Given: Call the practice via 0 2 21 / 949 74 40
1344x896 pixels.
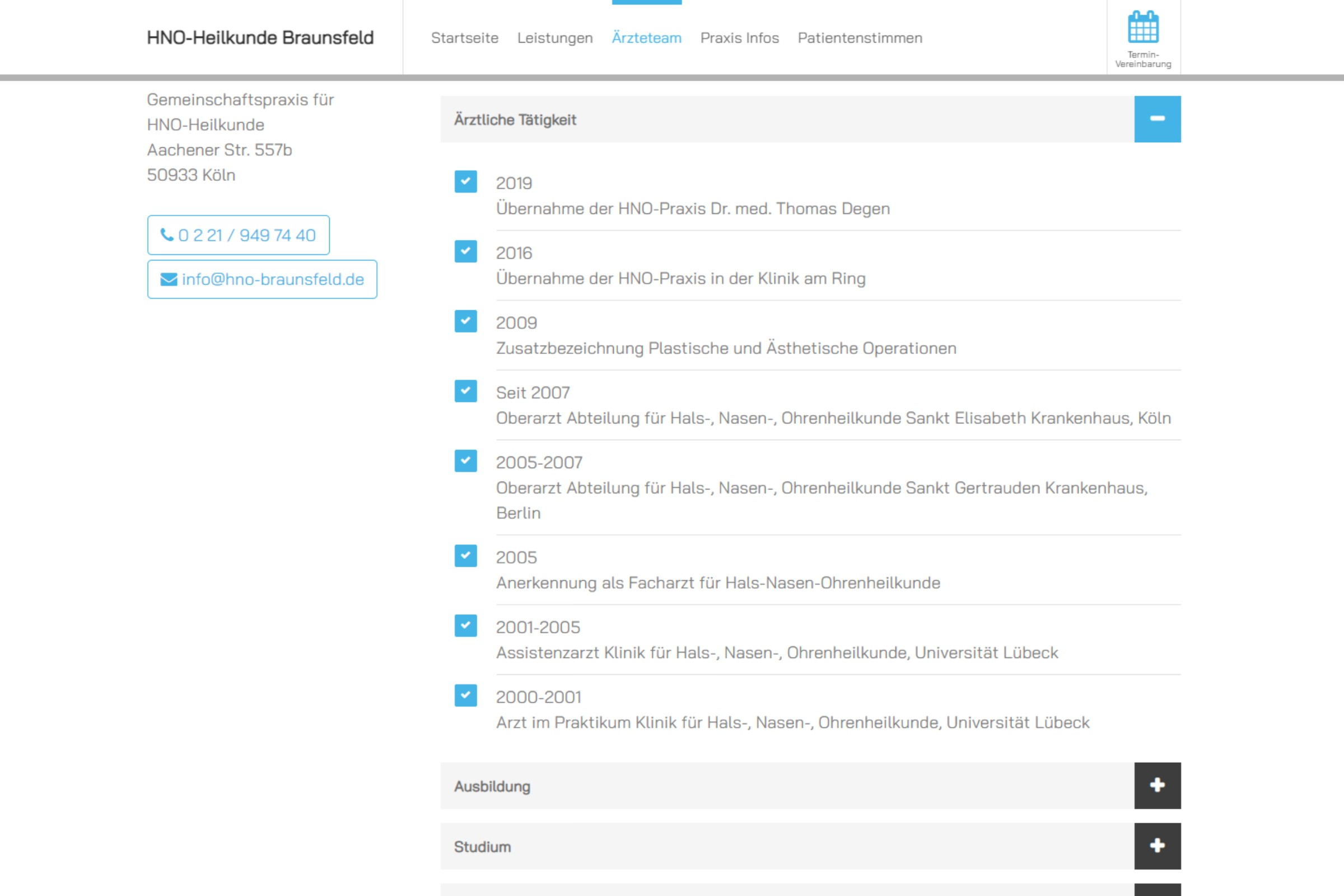Looking at the screenshot, I should pyautogui.click(x=246, y=235).
